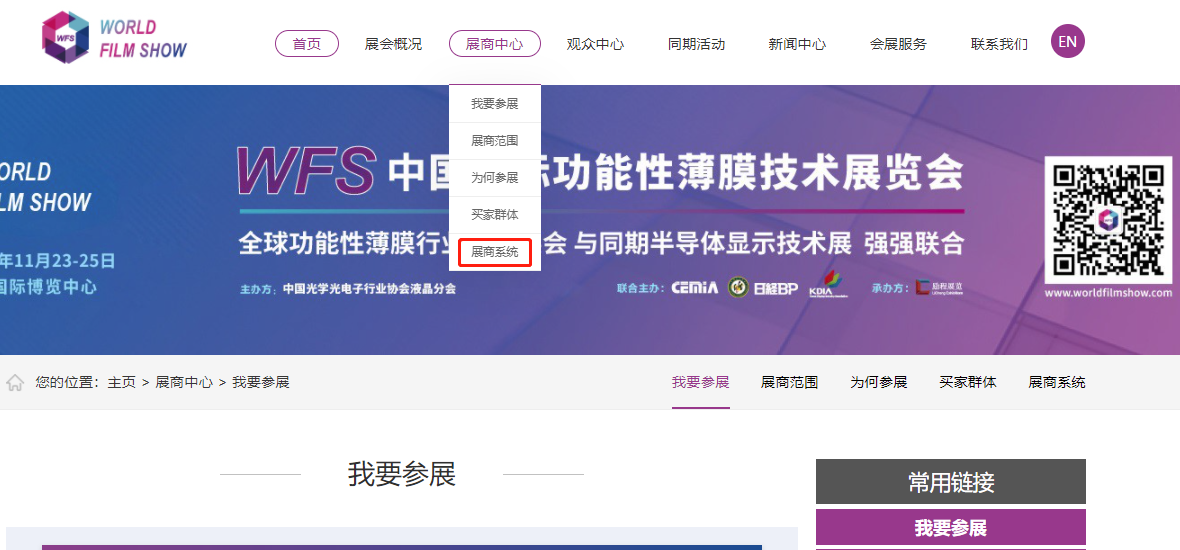Select 展商范围 in dropdown menu
Image resolution: width=1180 pixels, height=550 pixels.
click(495, 141)
